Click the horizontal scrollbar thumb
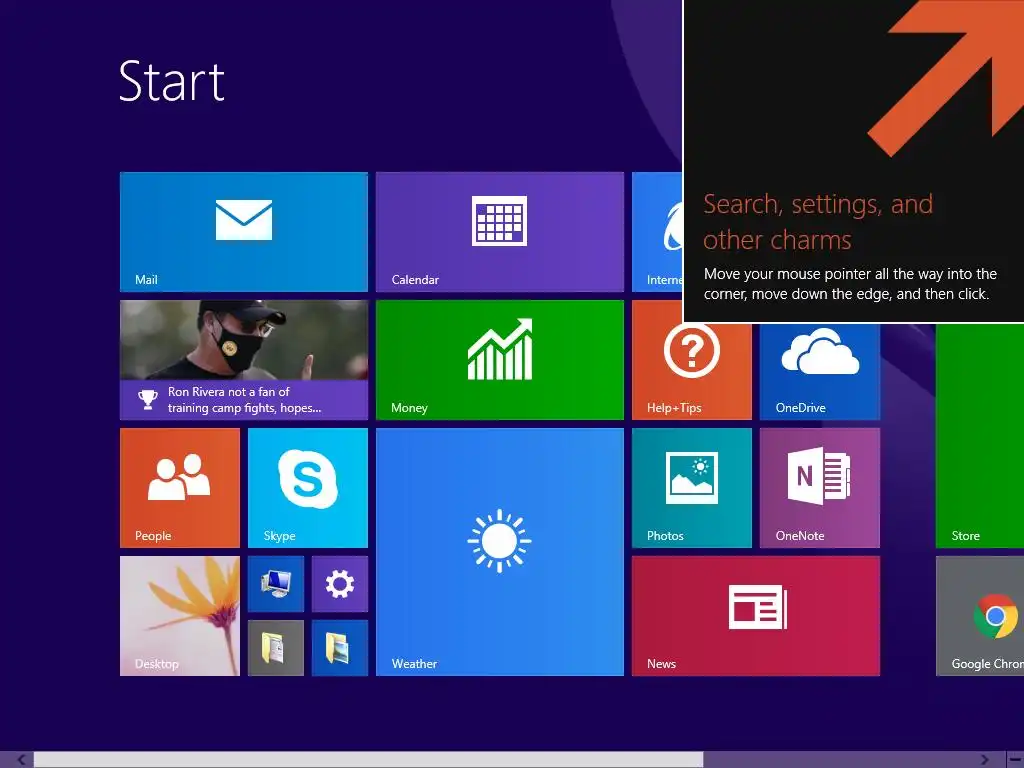This screenshot has width=1024, height=768. [368, 760]
